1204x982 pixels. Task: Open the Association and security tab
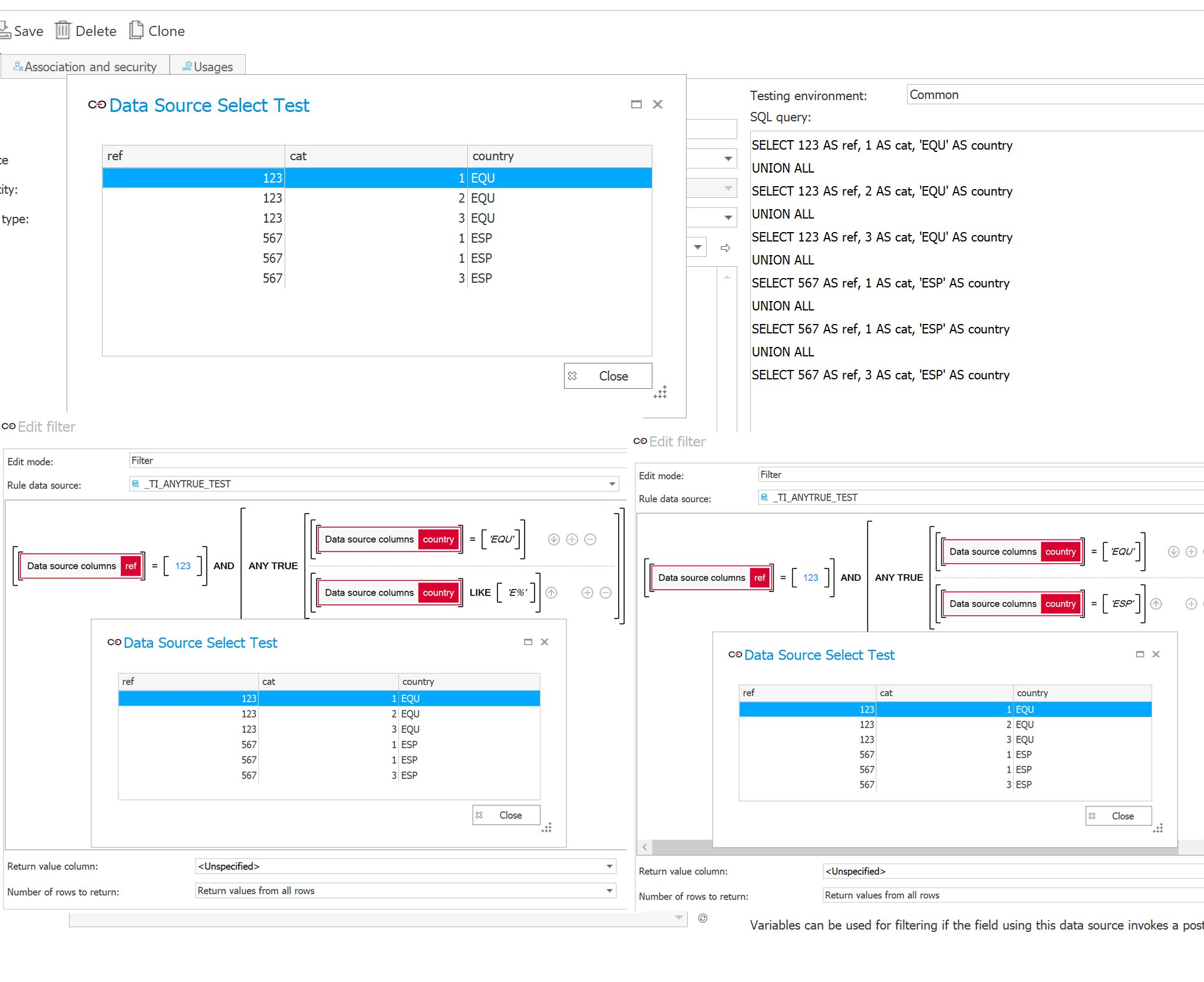(85, 67)
